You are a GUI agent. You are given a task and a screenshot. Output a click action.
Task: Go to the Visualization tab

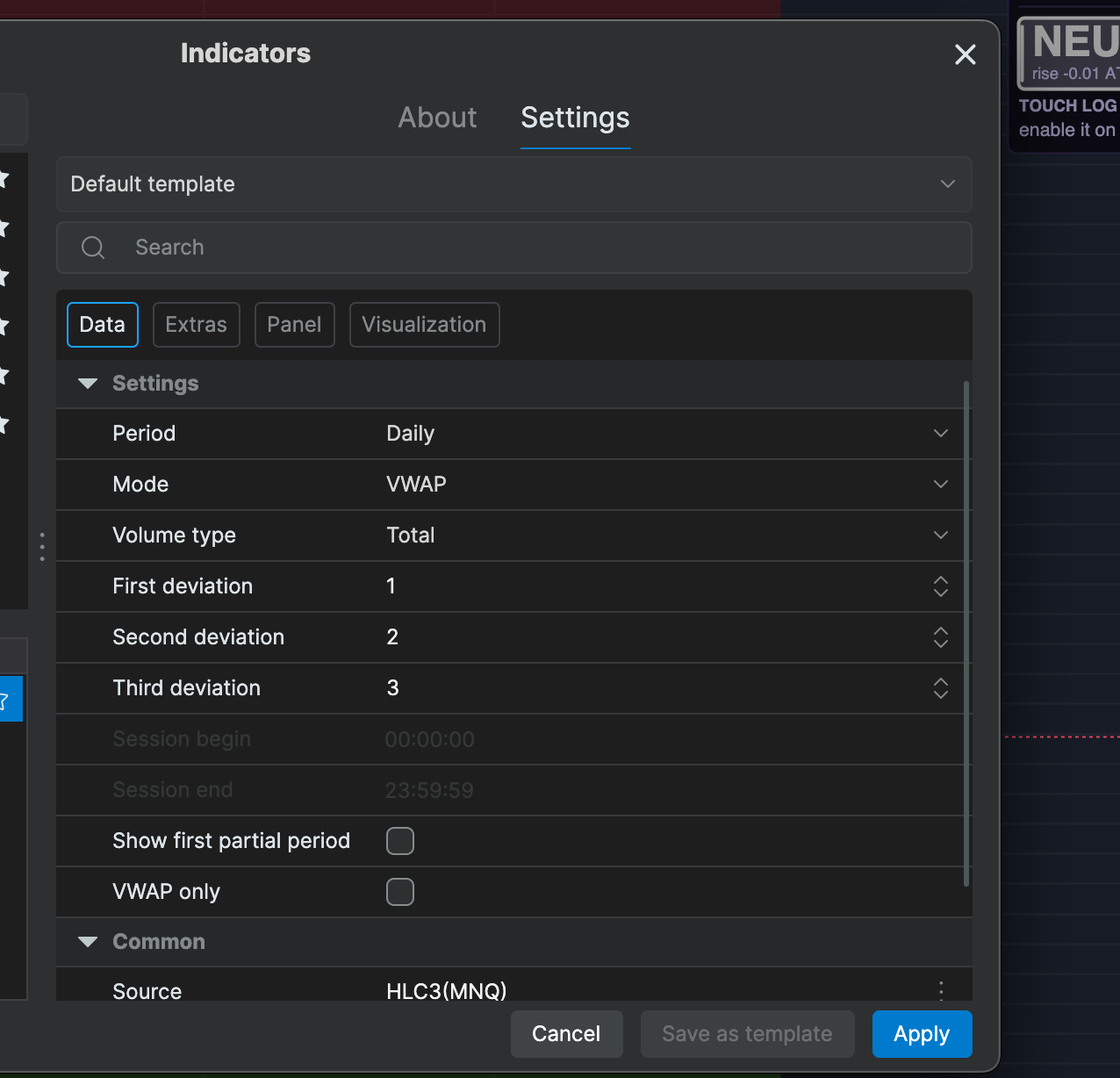tap(425, 325)
